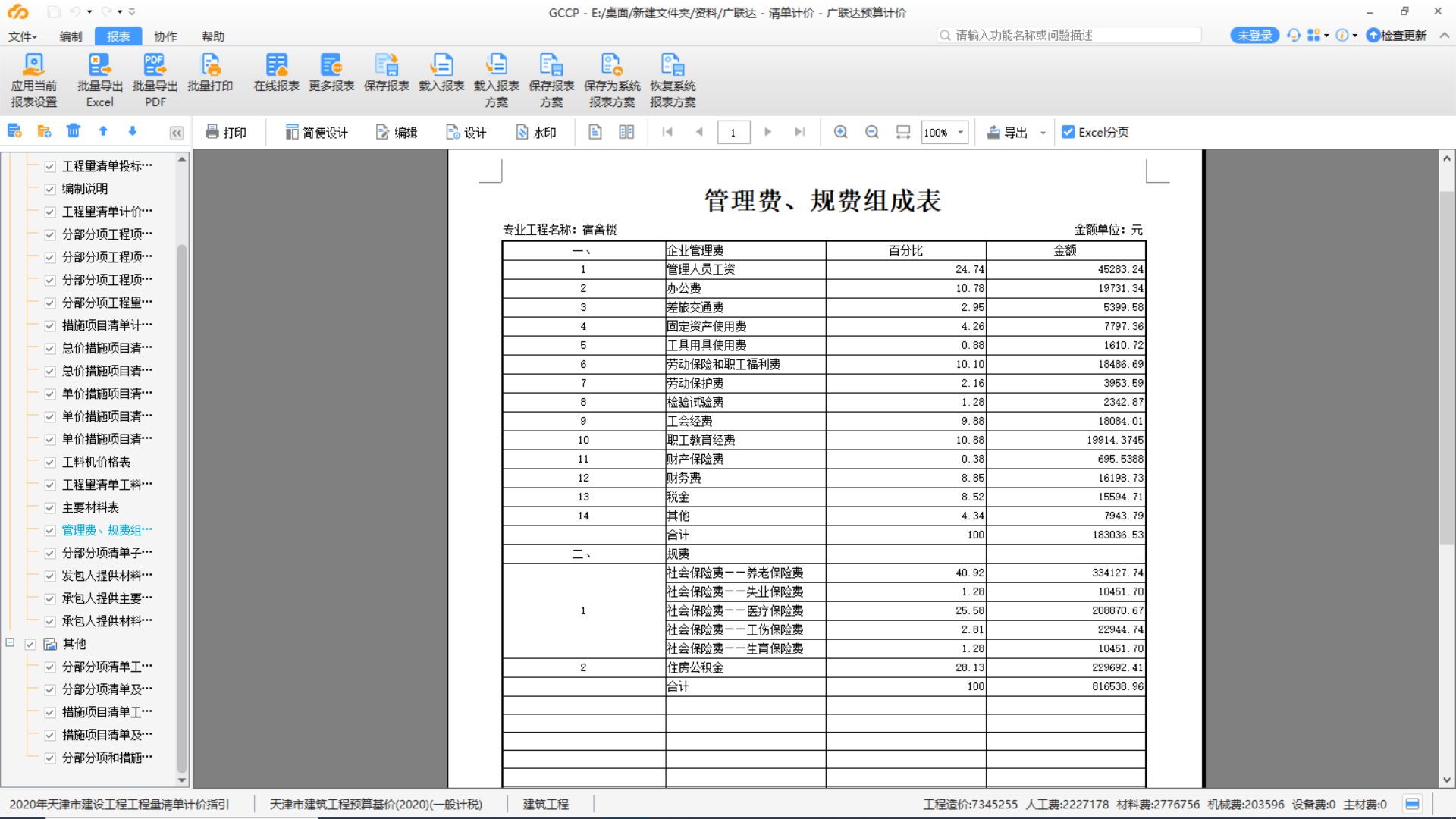The width and height of the screenshot is (1456, 819).
Task: Click the trash delete icon in tree toolbar
Action: pos(74,131)
